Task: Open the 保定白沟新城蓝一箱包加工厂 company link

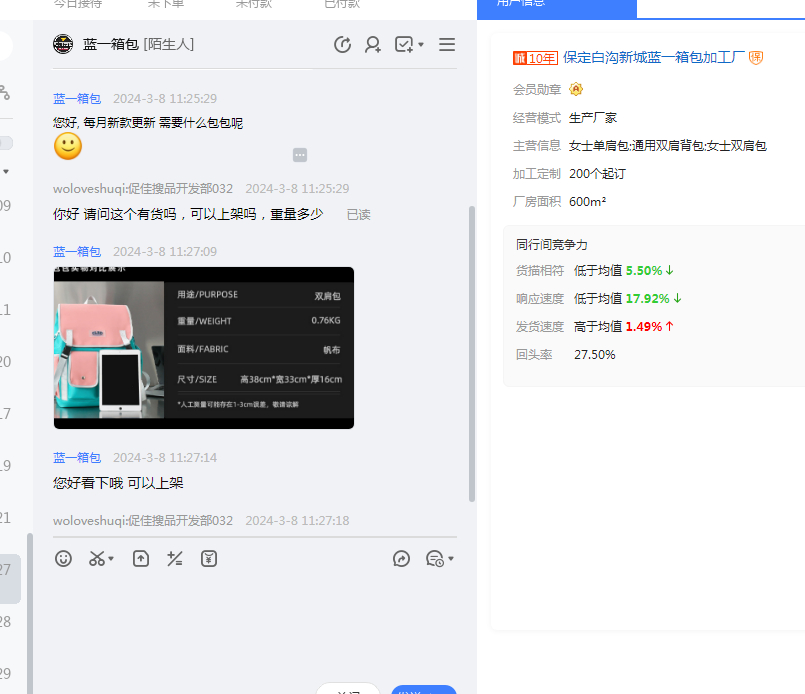Action: pos(654,58)
